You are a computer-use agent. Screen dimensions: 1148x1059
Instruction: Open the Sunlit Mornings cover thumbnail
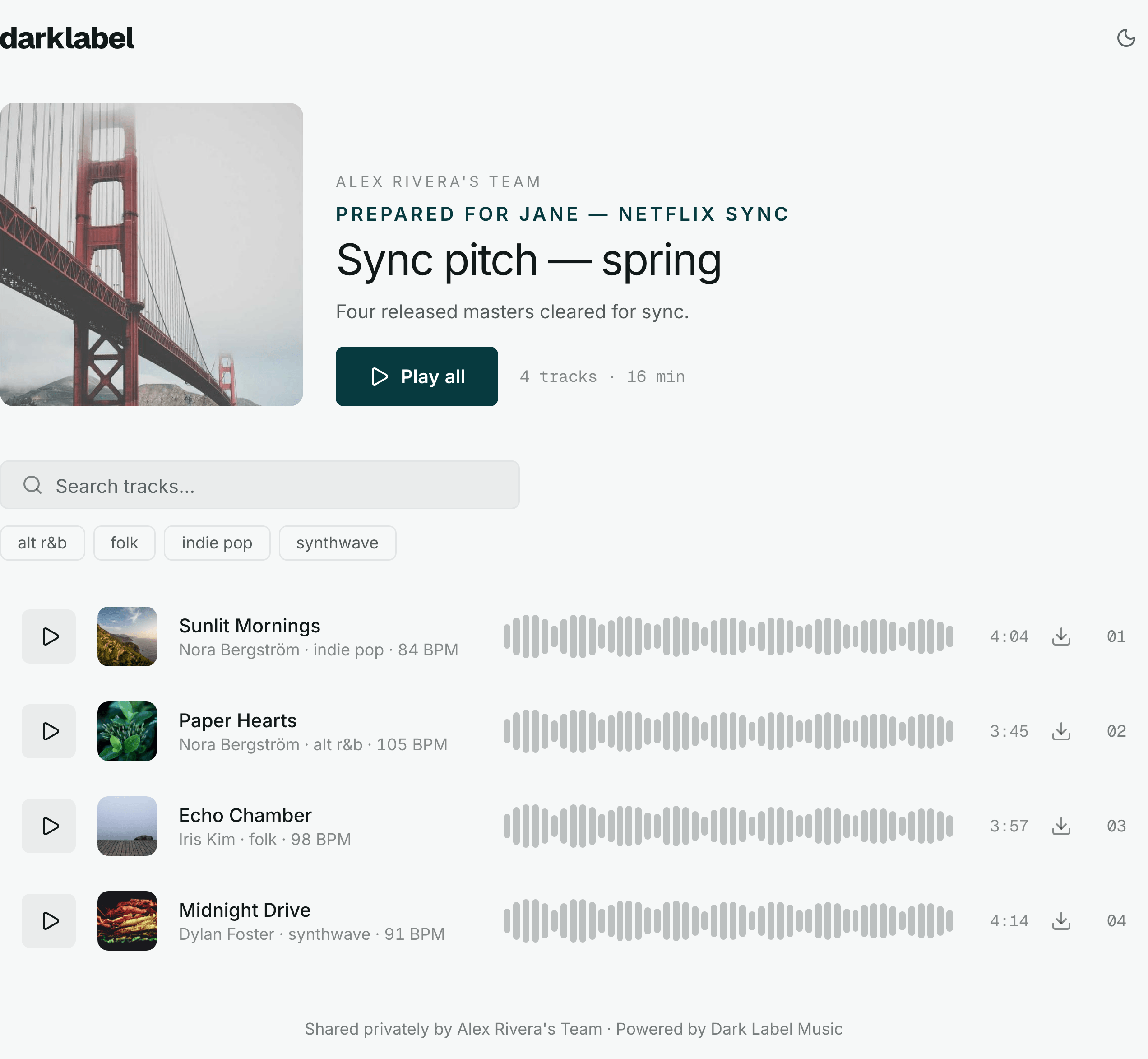coord(127,636)
